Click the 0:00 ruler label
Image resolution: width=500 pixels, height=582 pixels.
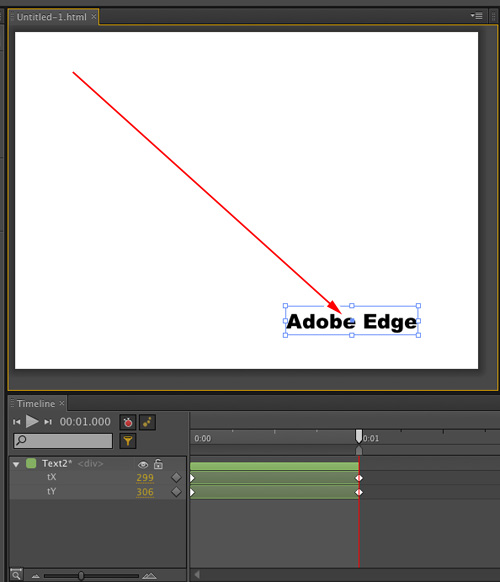203,439
